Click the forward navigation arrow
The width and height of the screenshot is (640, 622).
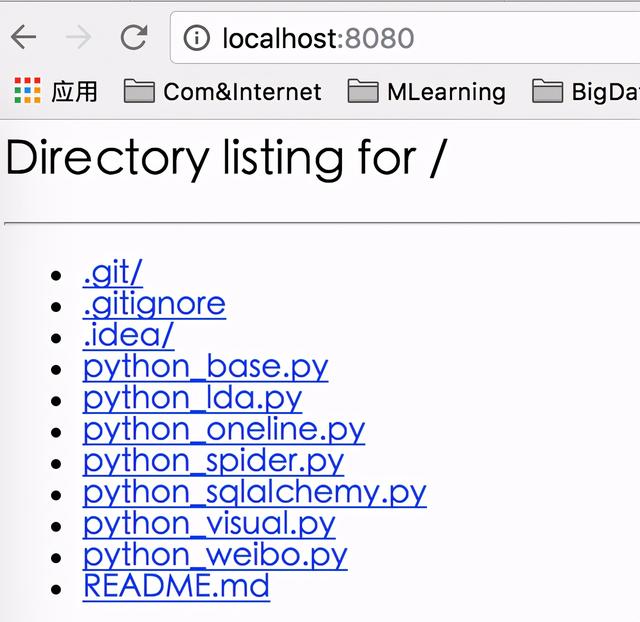[78, 38]
